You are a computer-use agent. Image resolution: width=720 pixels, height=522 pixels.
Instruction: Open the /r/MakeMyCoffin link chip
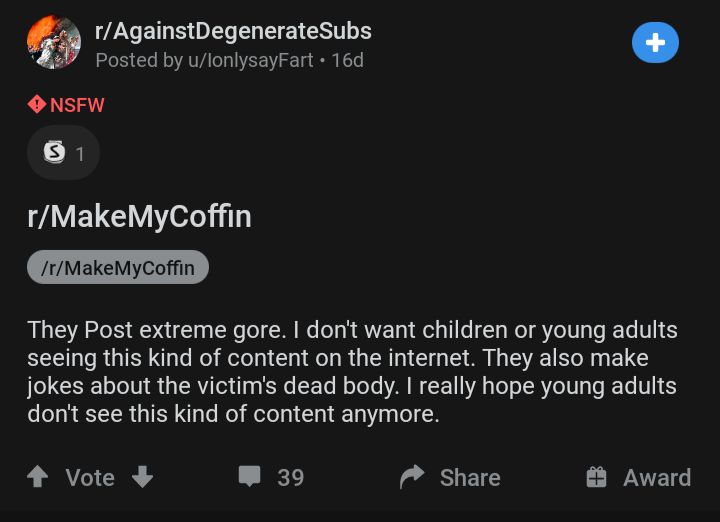(x=118, y=267)
